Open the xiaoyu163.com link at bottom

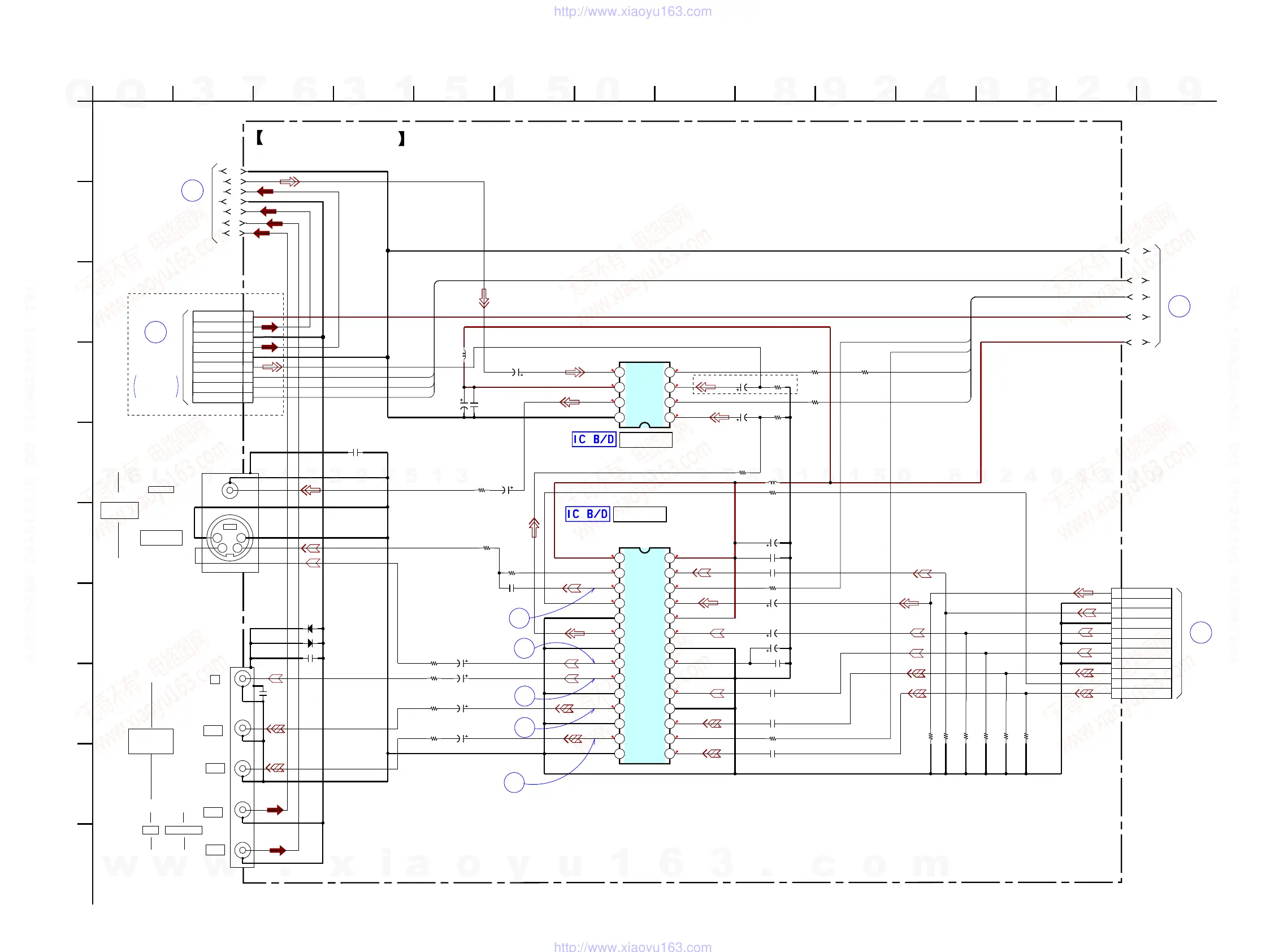632,946
